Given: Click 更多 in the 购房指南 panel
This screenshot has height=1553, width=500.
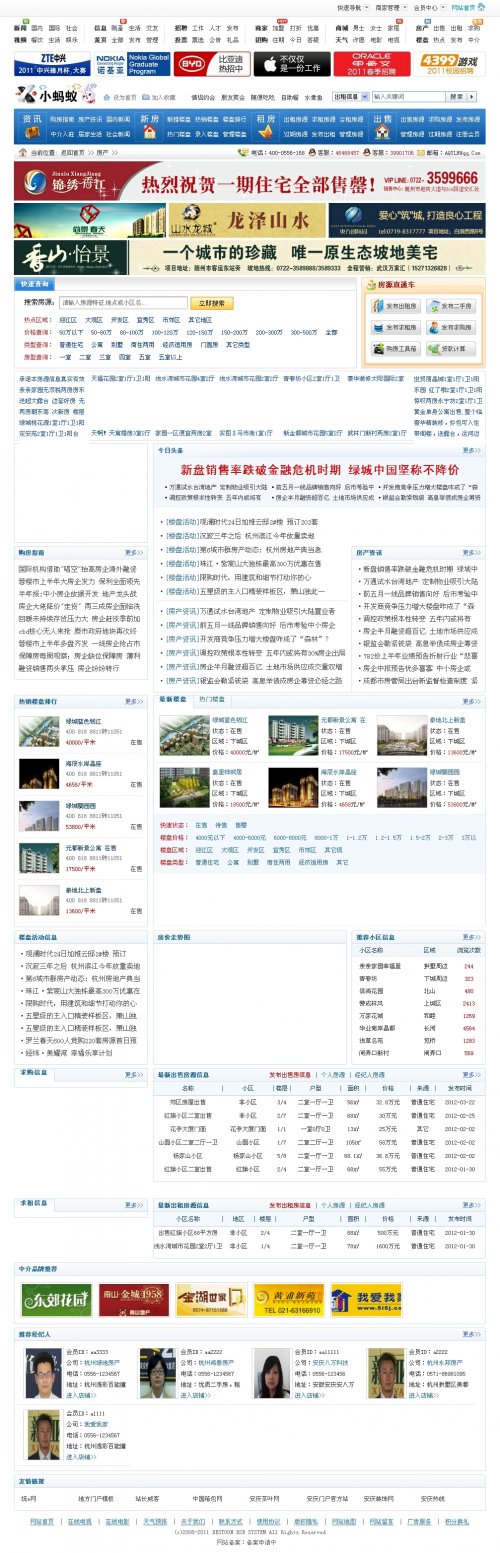Looking at the screenshot, I should tap(134, 552).
